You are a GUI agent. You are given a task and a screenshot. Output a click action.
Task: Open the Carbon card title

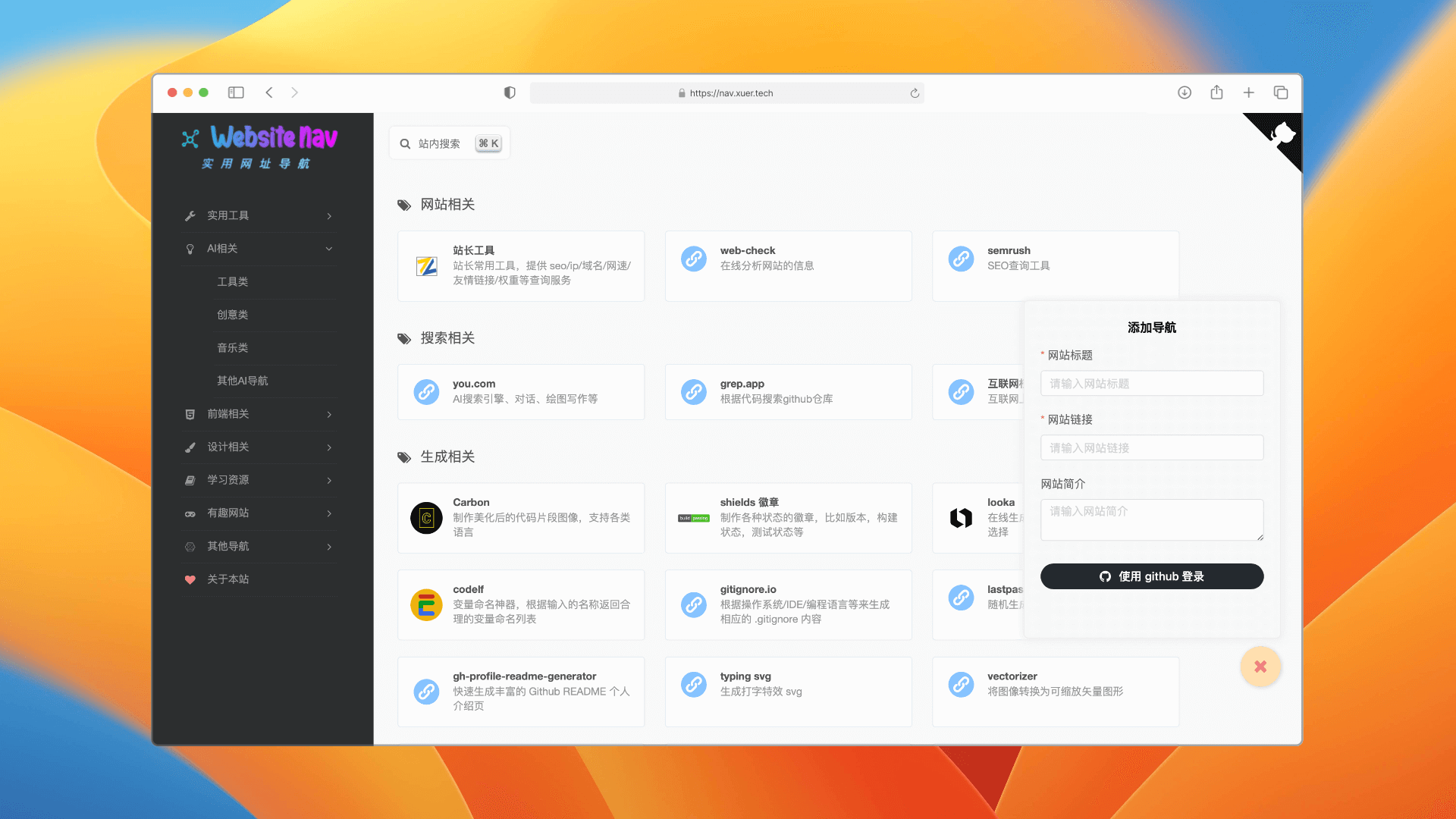coord(471,502)
